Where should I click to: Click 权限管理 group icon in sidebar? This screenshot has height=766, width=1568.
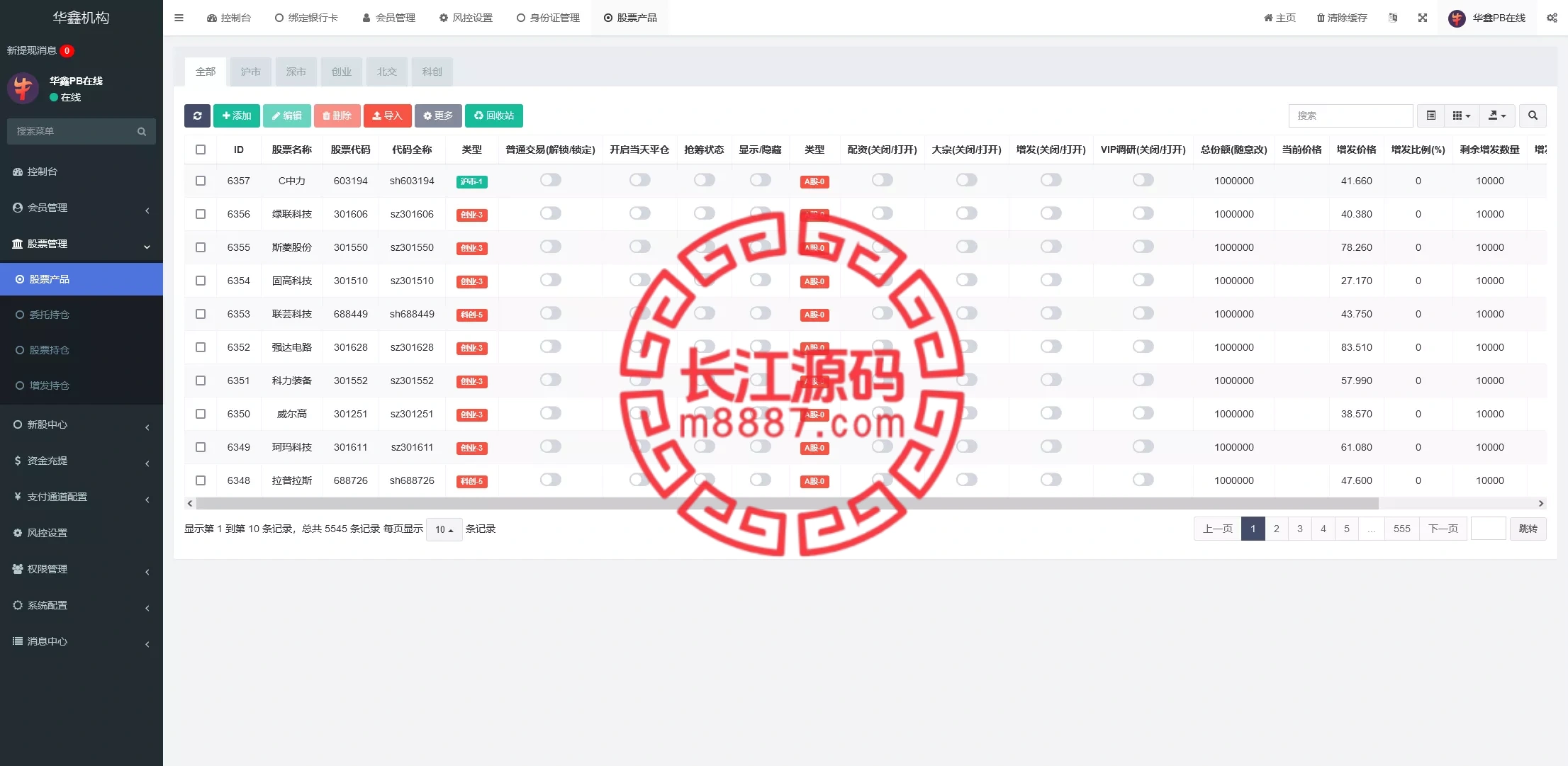18,569
